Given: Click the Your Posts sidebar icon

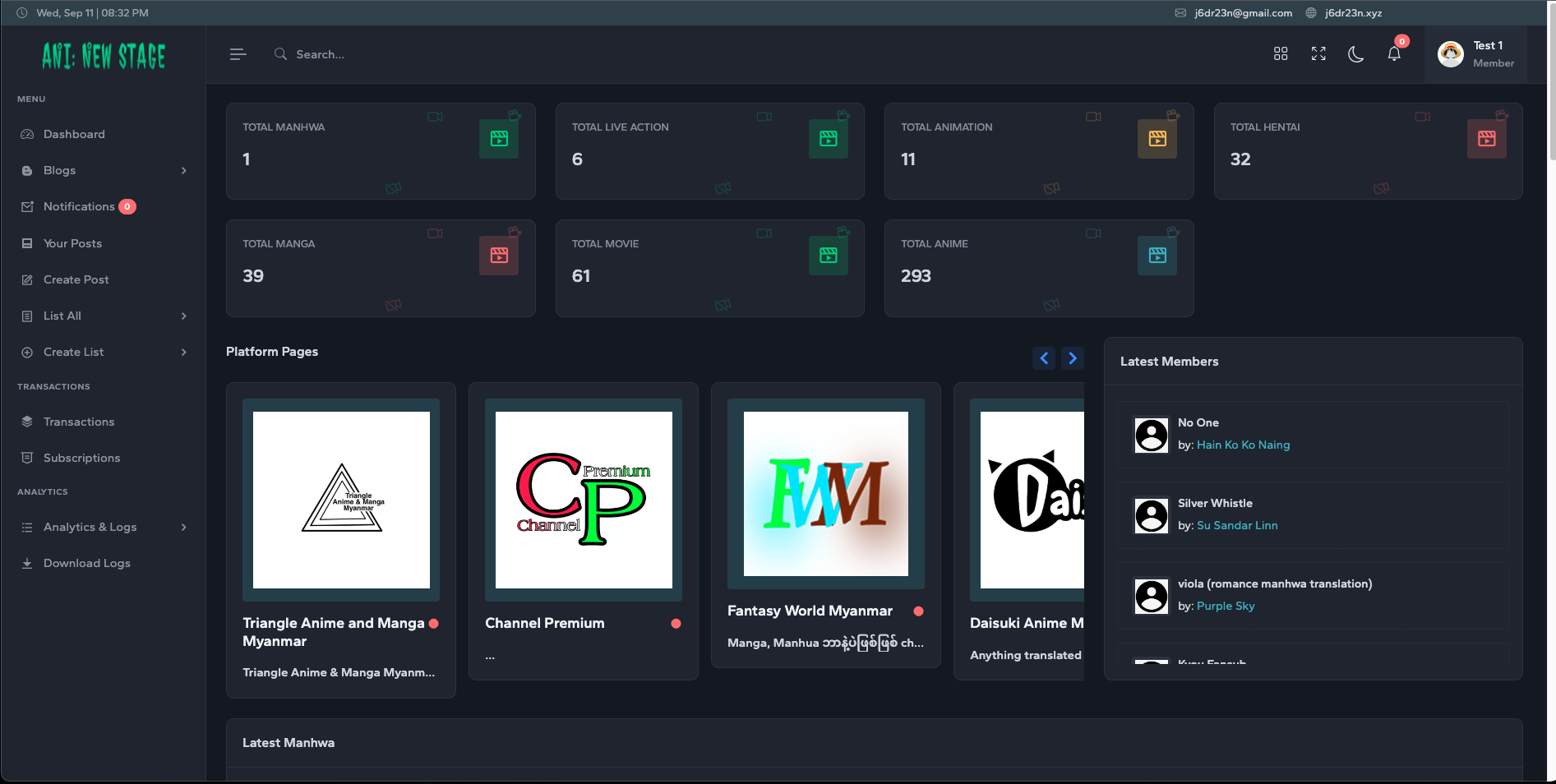Looking at the screenshot, I should pyautogui.click(x=27, y=243).
